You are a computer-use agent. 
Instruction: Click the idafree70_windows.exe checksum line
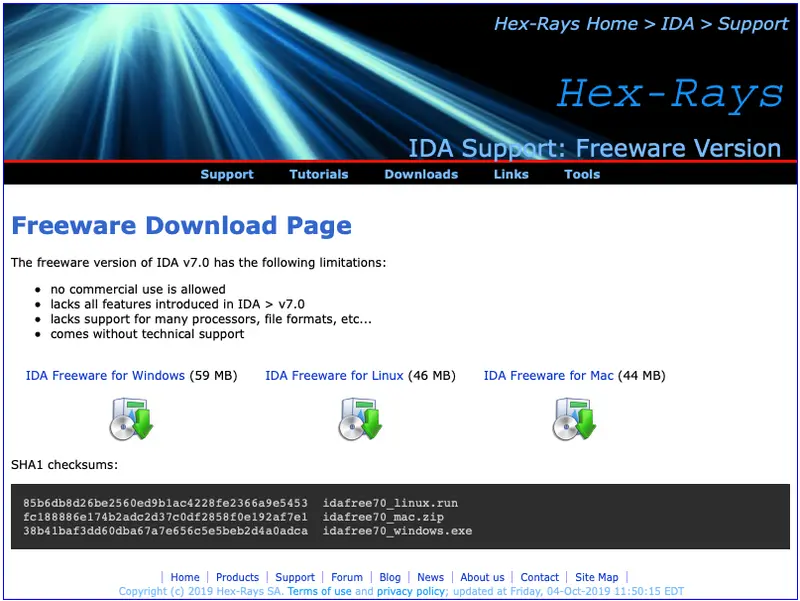(247, 531)
